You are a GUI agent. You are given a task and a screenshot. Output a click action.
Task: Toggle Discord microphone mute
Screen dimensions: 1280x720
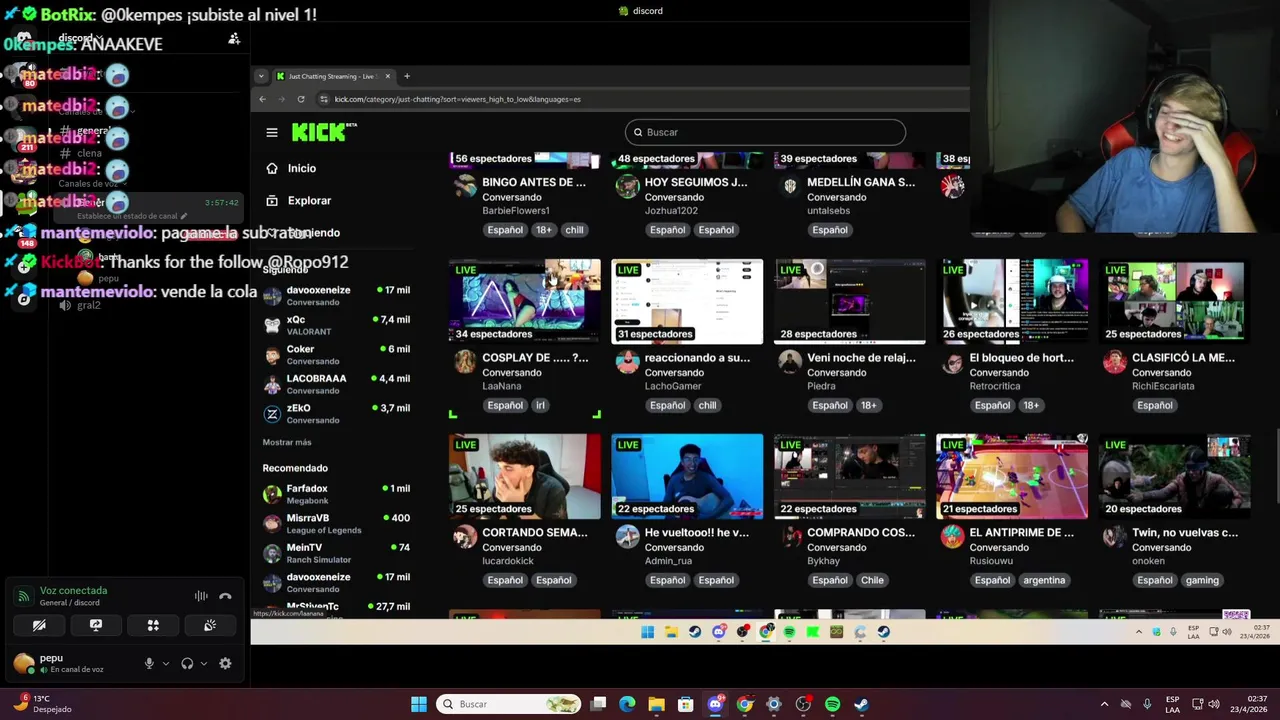tap(149, 663)
